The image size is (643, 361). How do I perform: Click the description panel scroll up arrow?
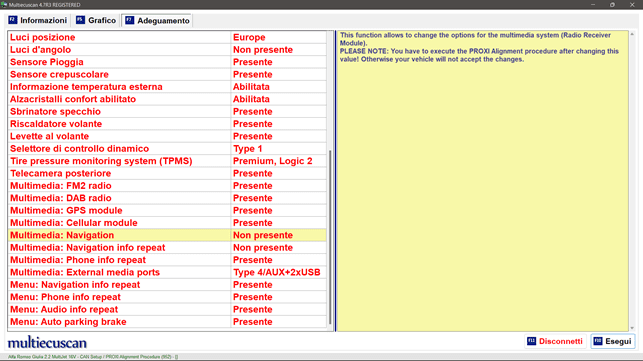tap(632, 34)
